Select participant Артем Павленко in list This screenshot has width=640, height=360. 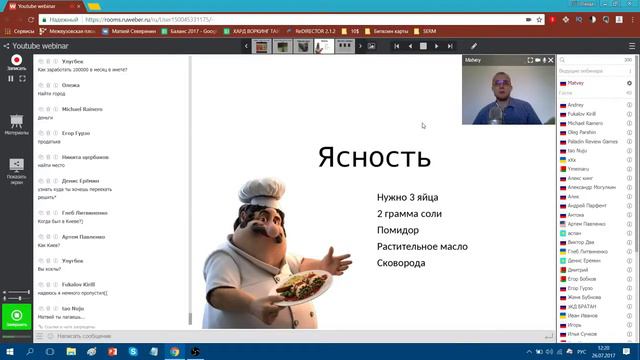pyautogui.click(x=586, y=224)
